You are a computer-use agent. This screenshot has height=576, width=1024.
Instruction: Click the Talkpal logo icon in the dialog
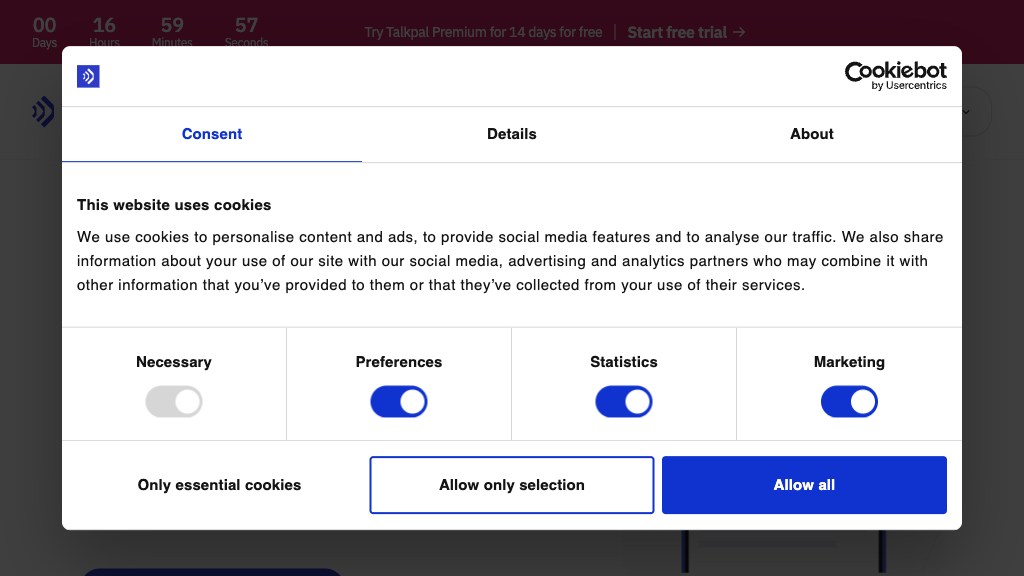pos(88,76)
